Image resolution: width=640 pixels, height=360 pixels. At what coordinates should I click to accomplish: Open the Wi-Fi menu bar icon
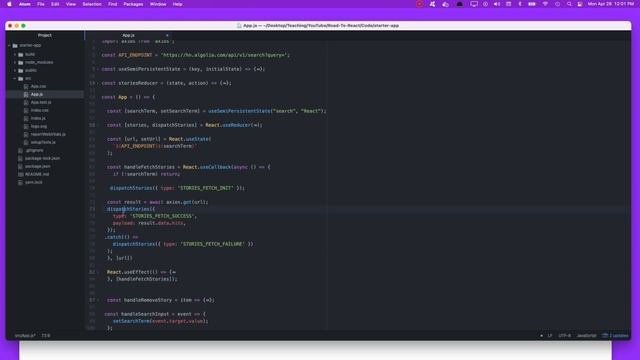click(x=545, y=4)
